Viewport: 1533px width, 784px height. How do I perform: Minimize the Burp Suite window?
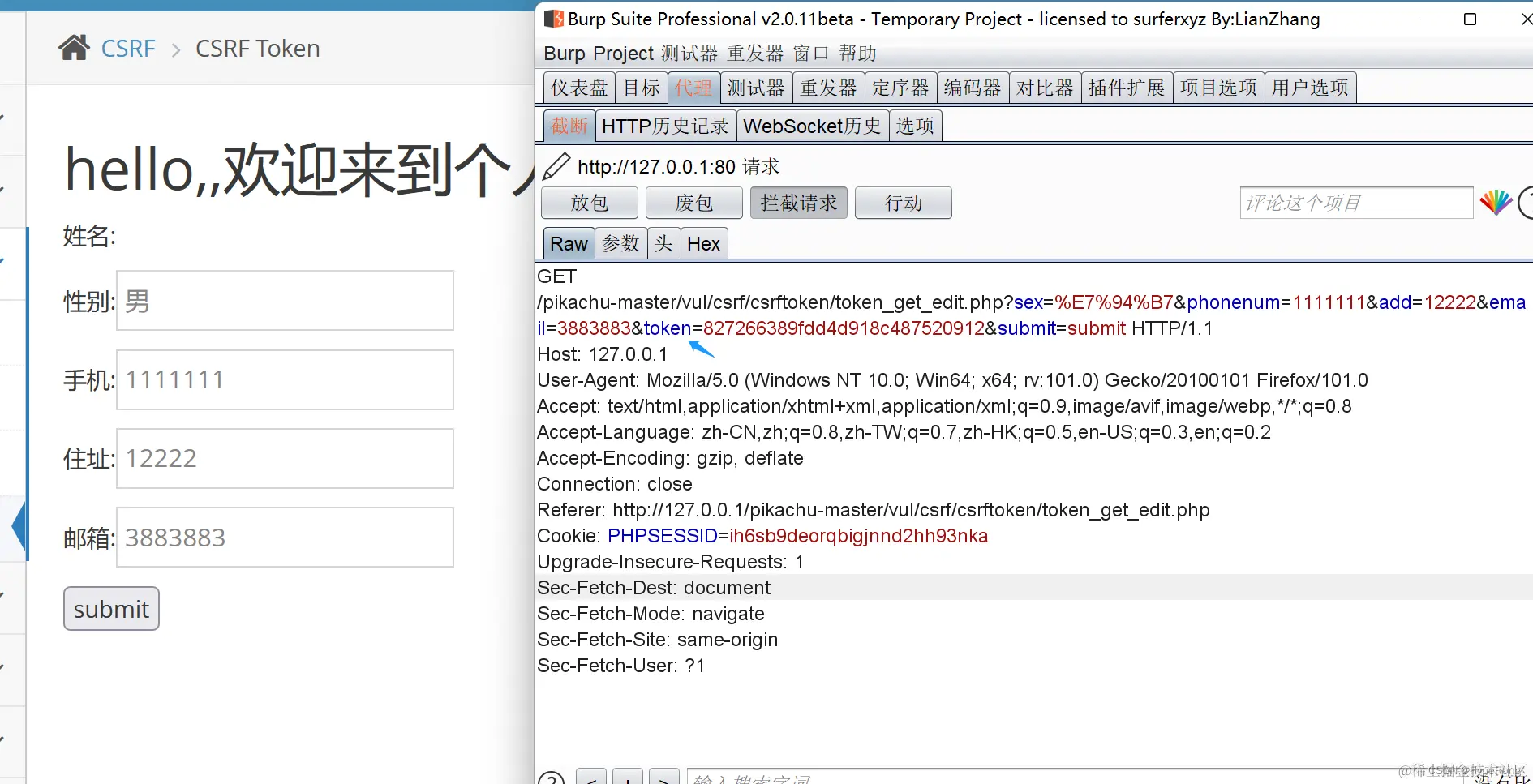point(1415,19)
